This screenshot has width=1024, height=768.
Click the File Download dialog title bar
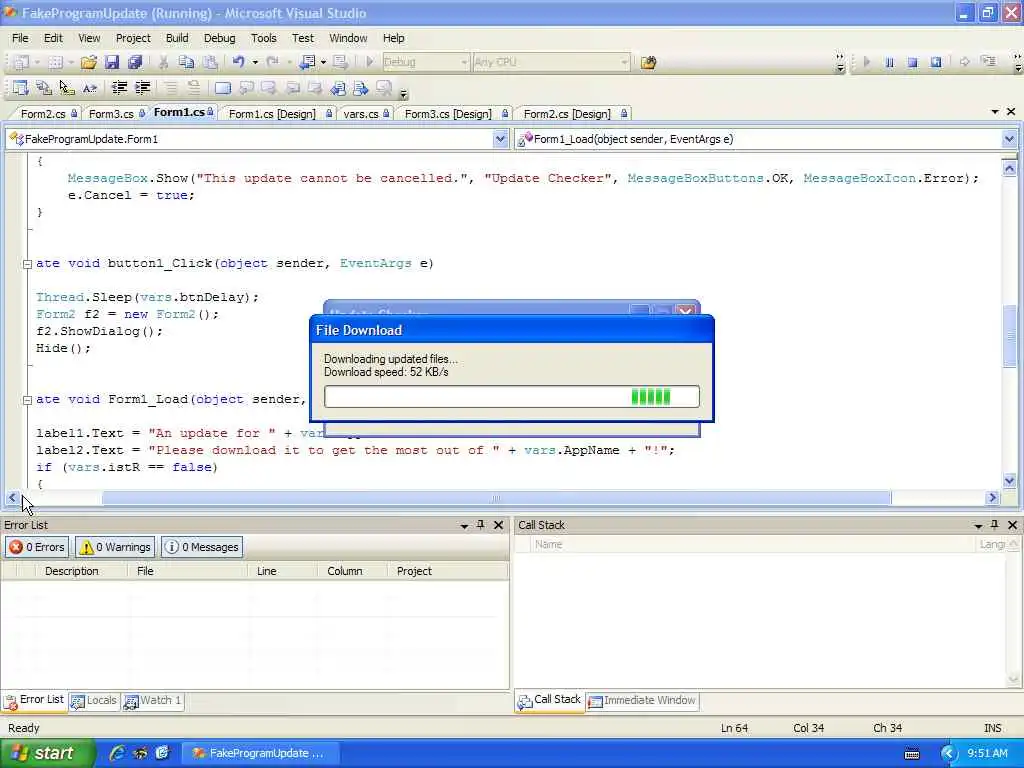pos(512,330)
